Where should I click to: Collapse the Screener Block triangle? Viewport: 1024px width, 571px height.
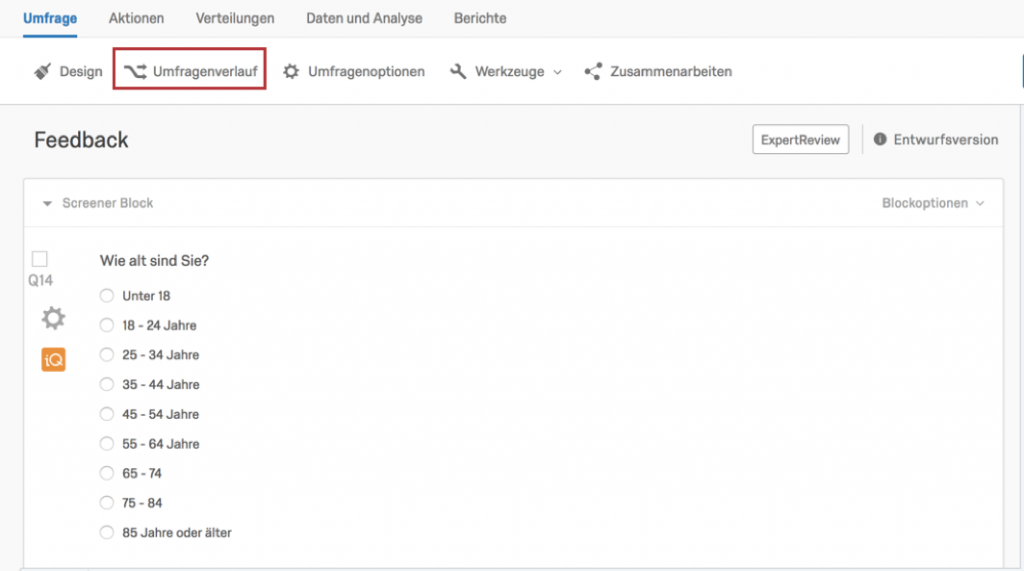click(x=47, y=203)
